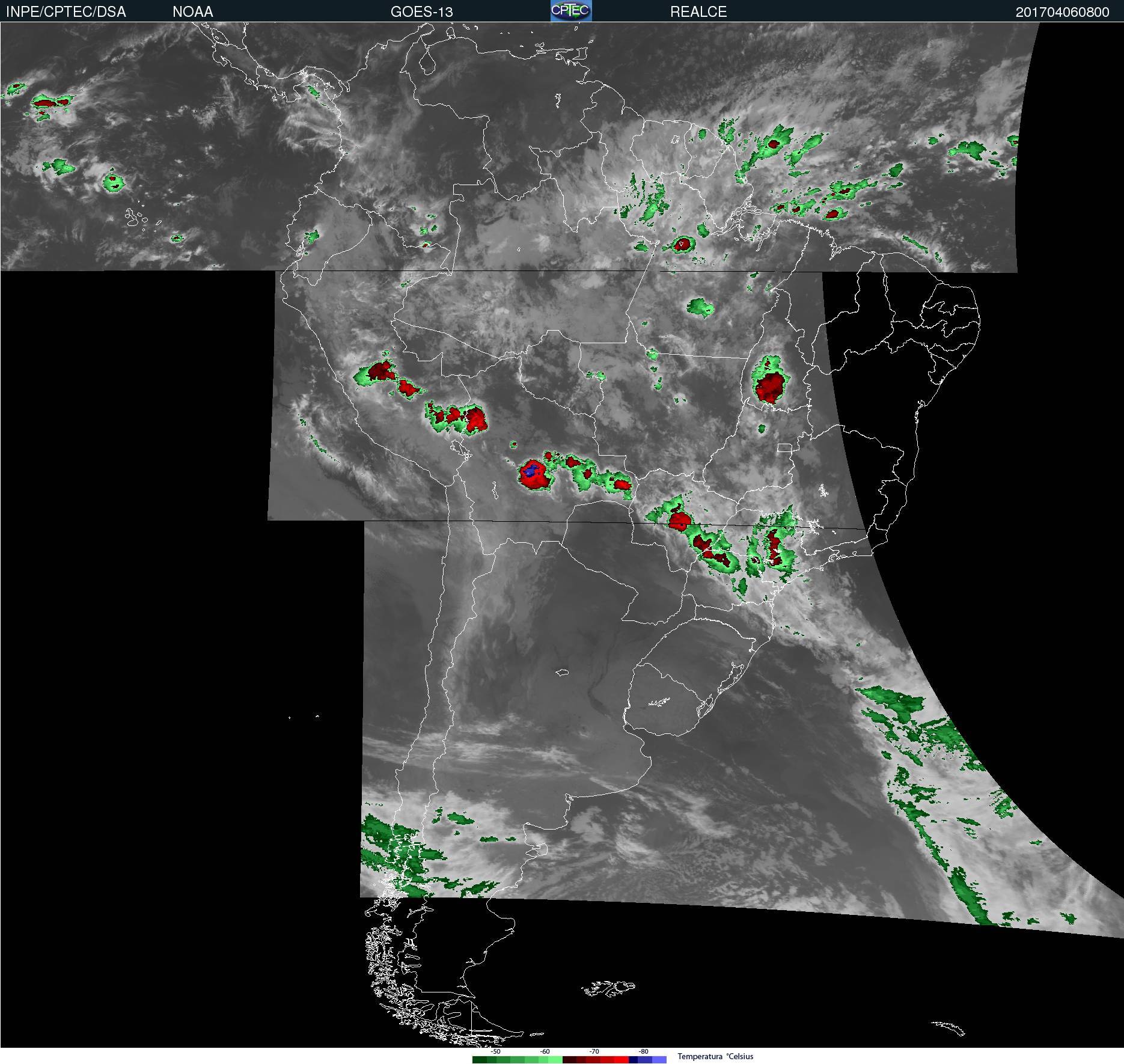
Task: Click the -80 mark on the temperature scale
Action: [644, 1052]
